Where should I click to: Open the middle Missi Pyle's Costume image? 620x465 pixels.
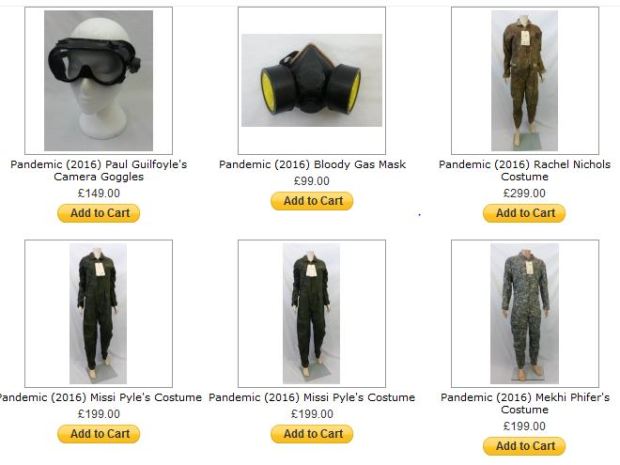312,314
